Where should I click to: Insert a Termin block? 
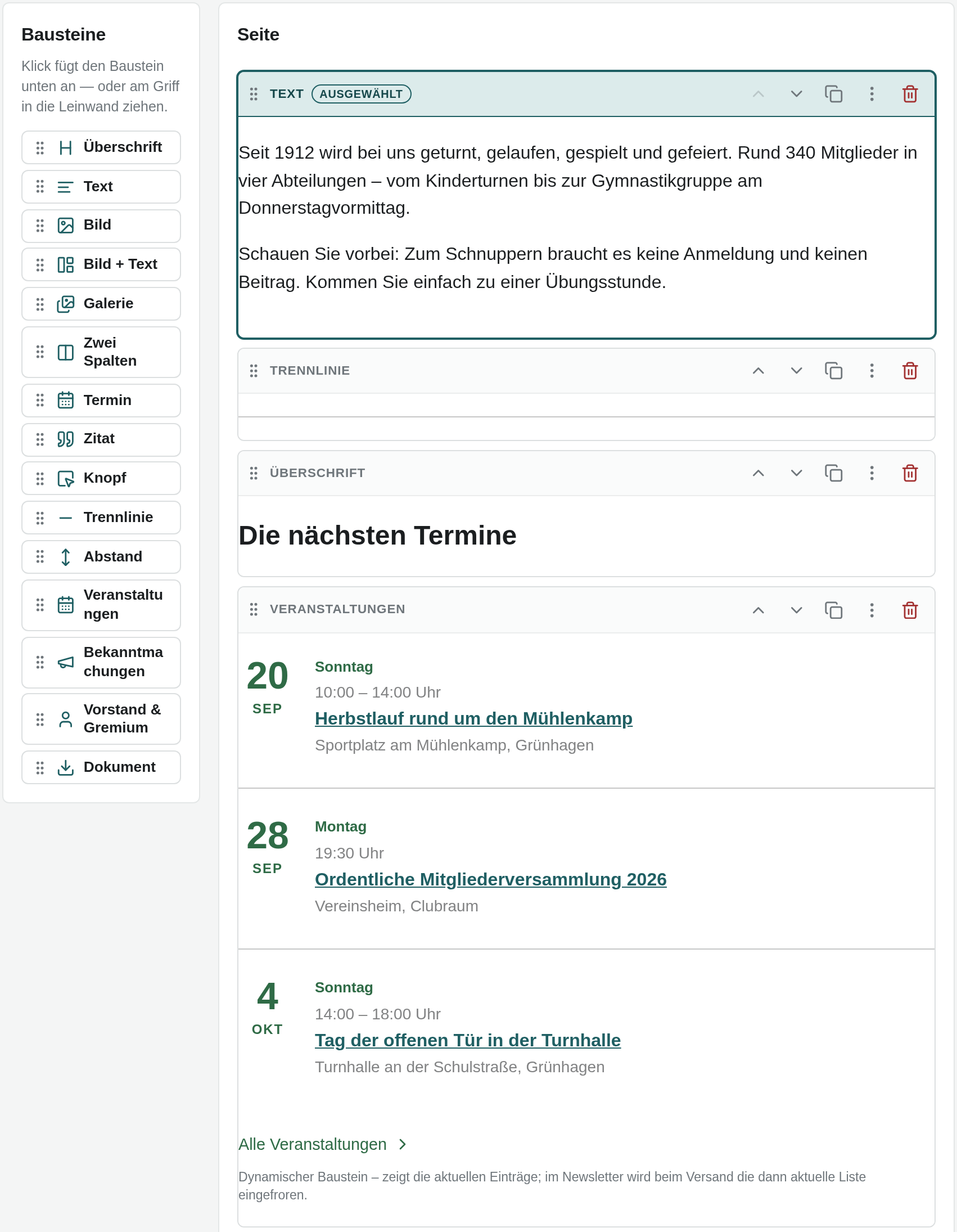(x=101, y=401)
